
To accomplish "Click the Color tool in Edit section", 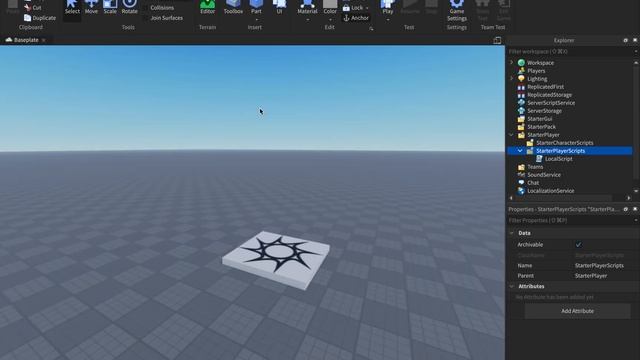I will point(330,7).
